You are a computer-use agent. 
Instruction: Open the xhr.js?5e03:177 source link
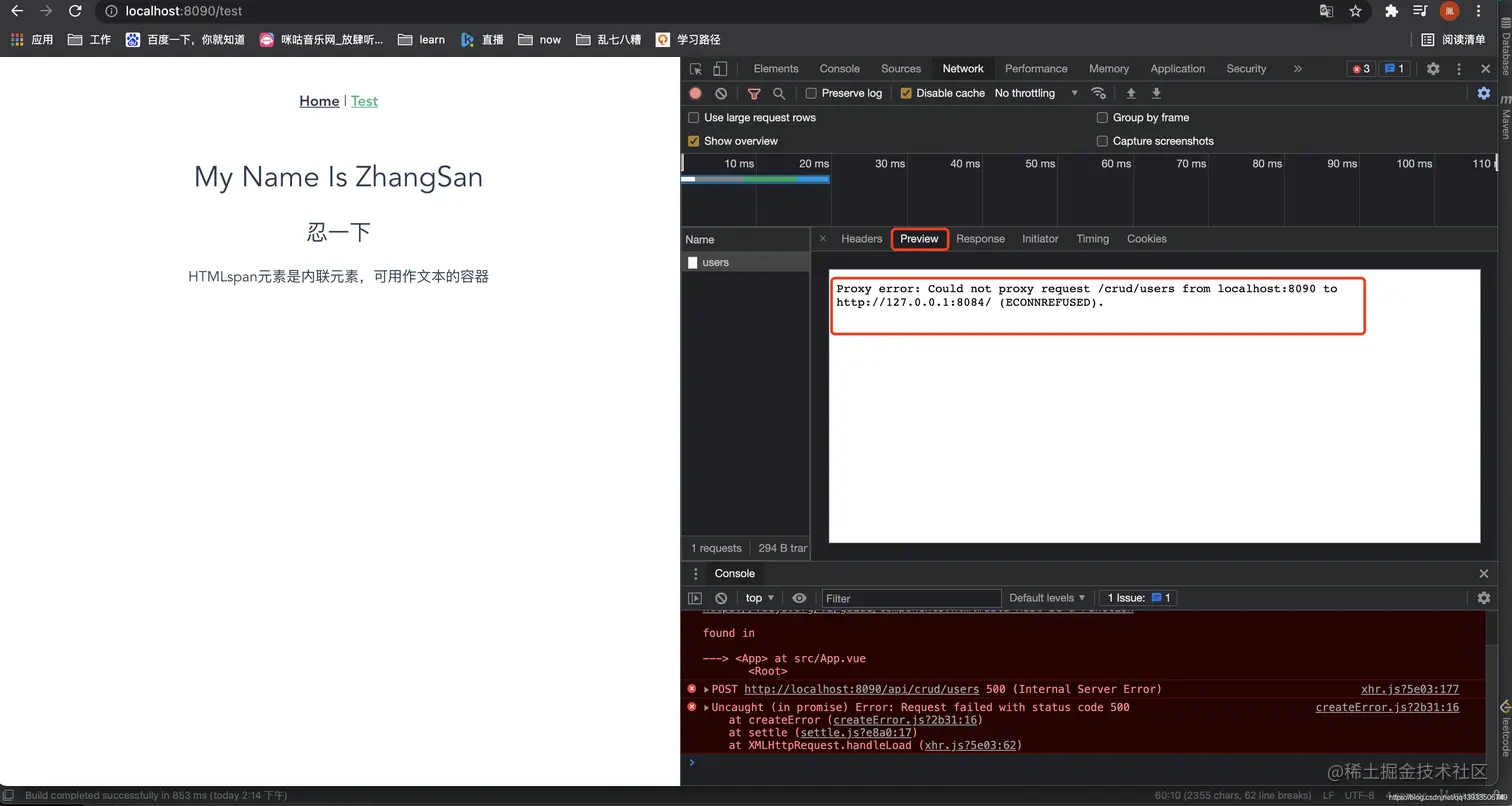(x=1410, y=689)
